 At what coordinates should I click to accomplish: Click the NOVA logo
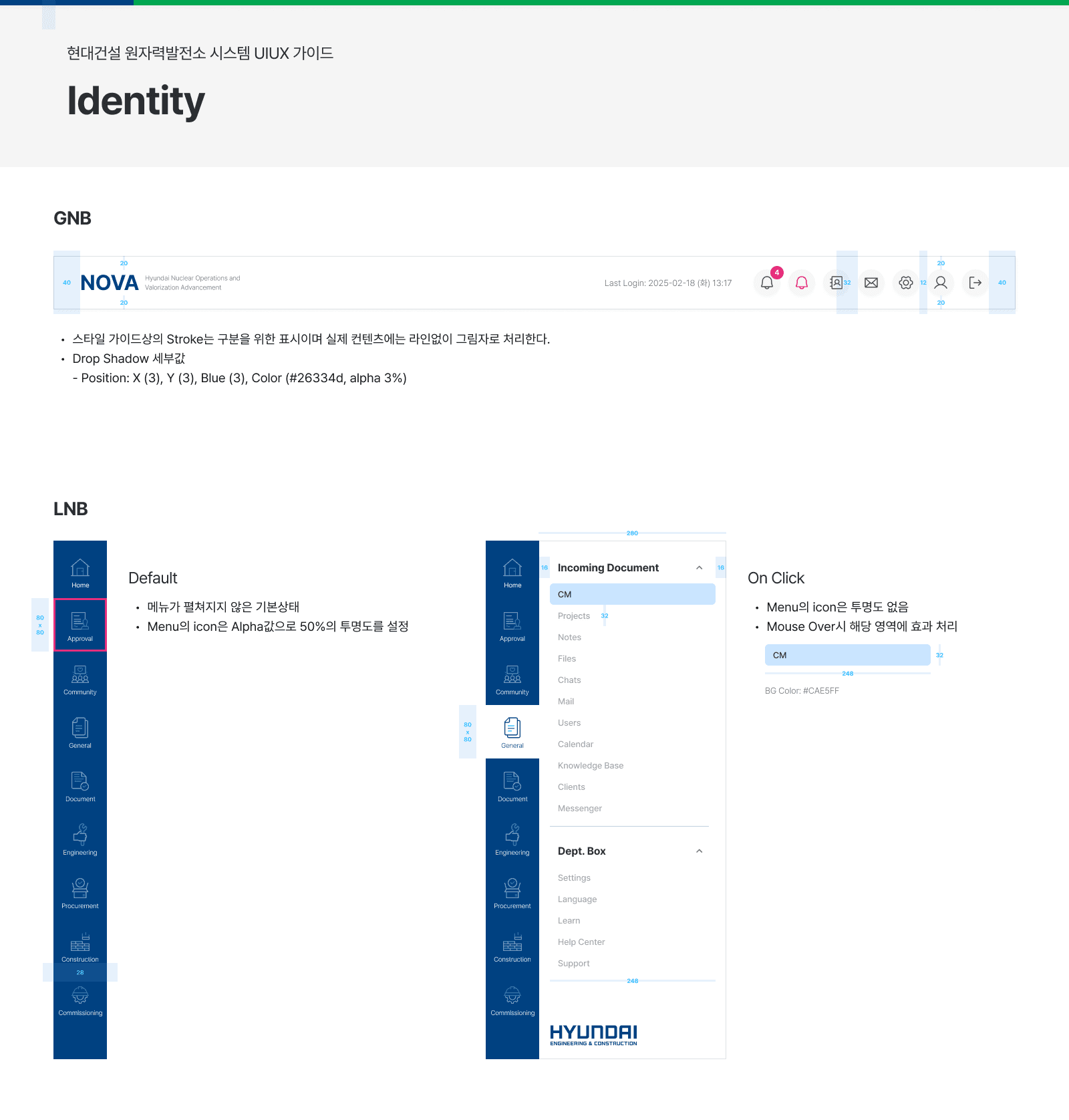110,283
